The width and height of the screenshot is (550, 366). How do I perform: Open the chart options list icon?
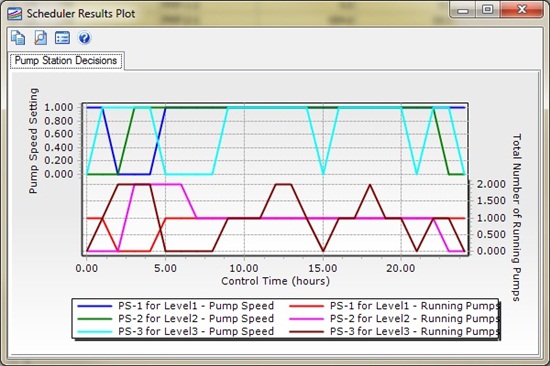(62, 38)
